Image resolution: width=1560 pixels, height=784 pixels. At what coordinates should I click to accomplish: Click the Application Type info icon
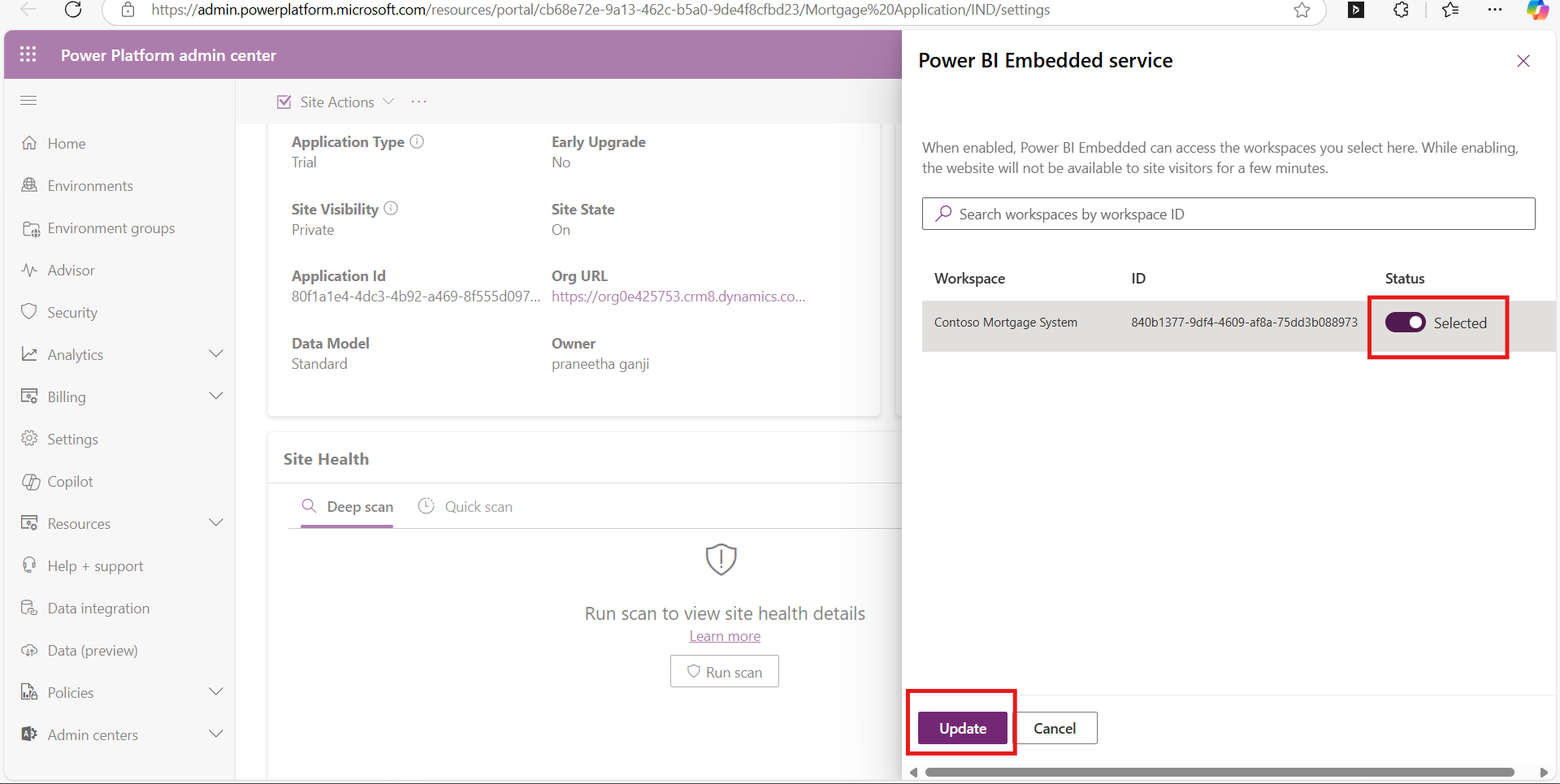click(x=417, y=141)
